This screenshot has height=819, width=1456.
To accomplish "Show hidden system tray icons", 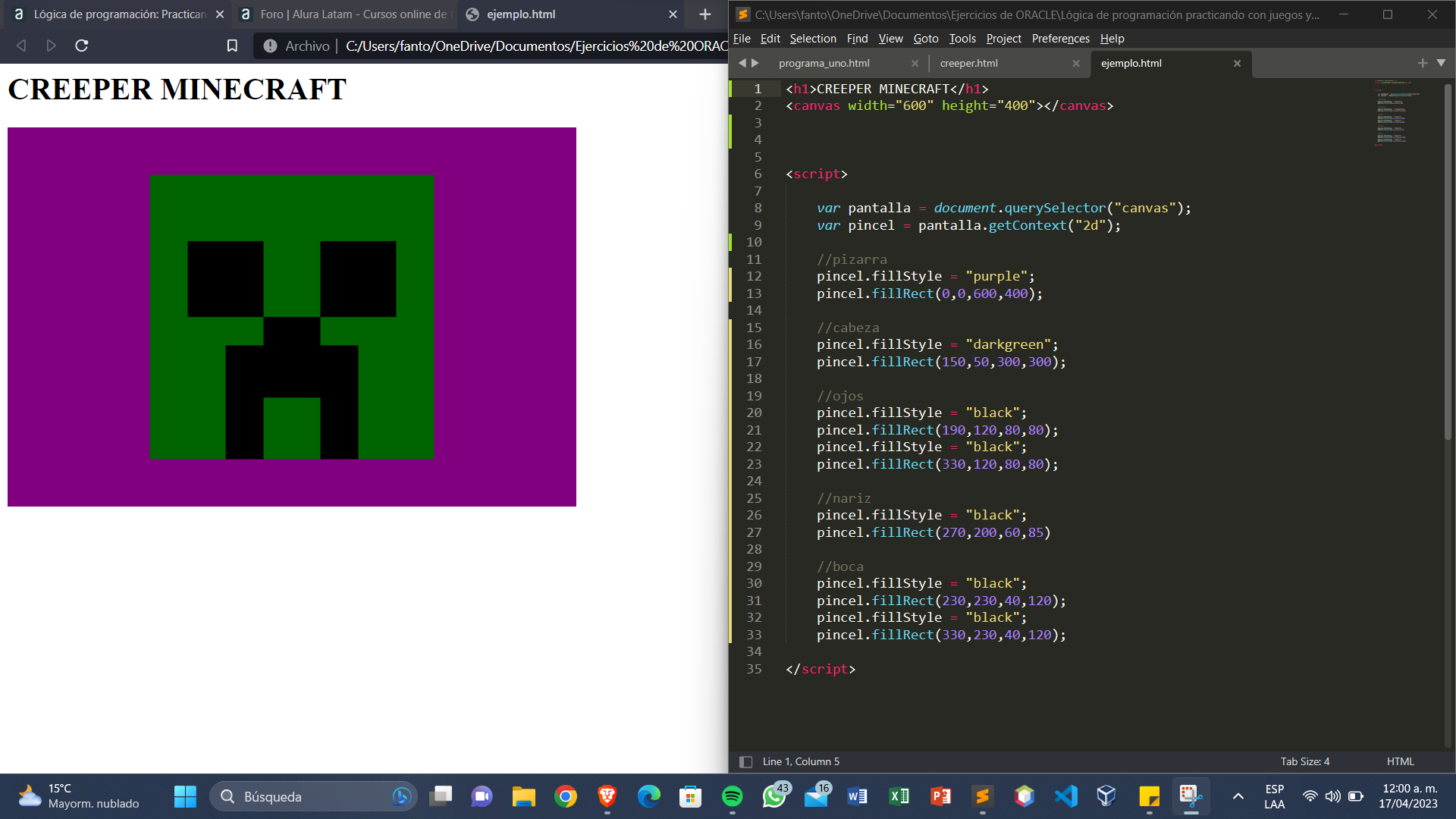I will pyautogui.click(x=1238, y=796).
